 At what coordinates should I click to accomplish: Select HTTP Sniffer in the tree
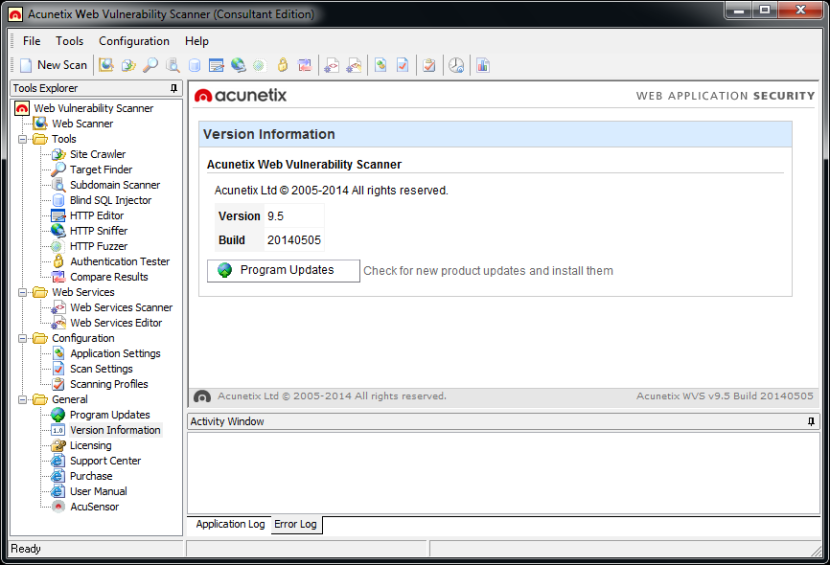click(x=99, y=231)
